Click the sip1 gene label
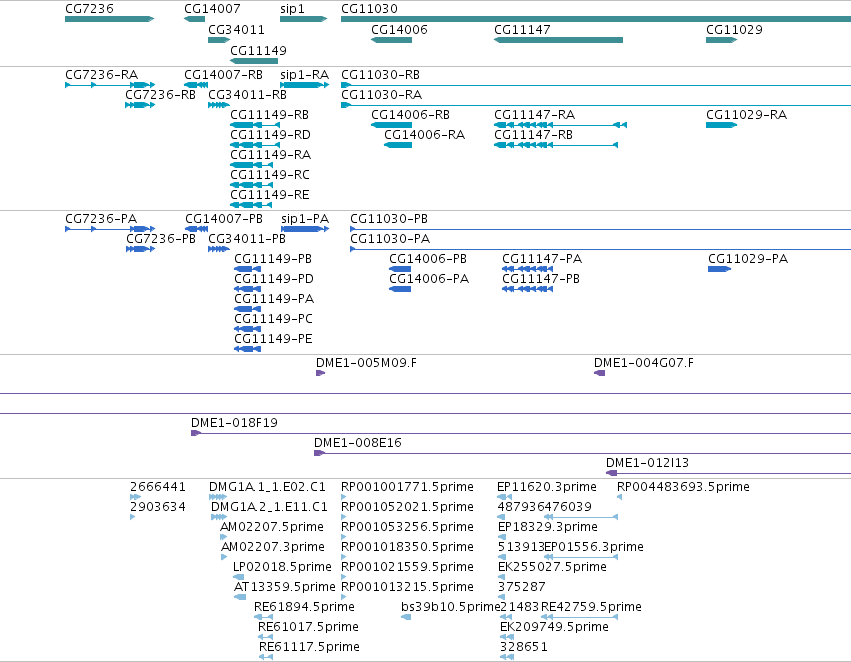The width and height of the screenshot is (851, 662). point(293,9)
